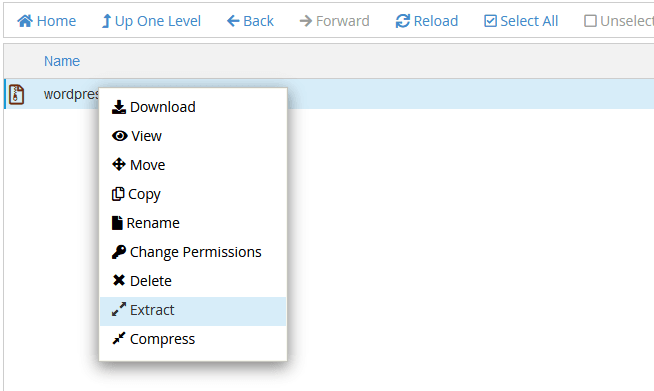Click the Rename file icon

pos(117,223)
